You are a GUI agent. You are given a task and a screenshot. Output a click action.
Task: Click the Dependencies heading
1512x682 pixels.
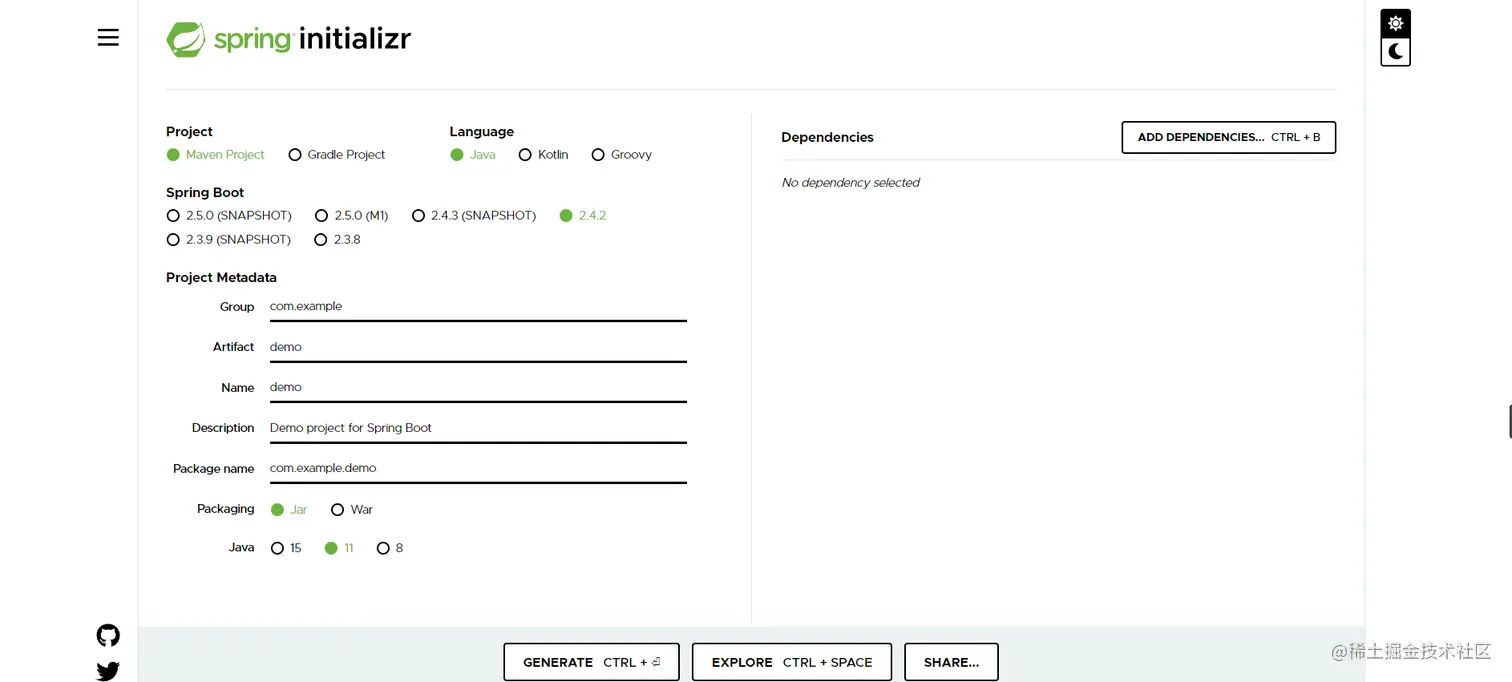point(827,138)
